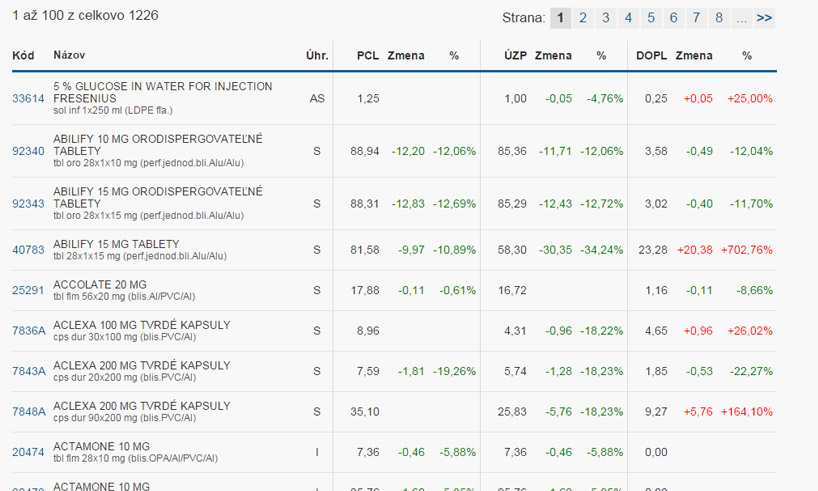This screenshot has width=818, height=491.
Task: Click the PCL change -12,83
Action: click(x=408, y=204)
